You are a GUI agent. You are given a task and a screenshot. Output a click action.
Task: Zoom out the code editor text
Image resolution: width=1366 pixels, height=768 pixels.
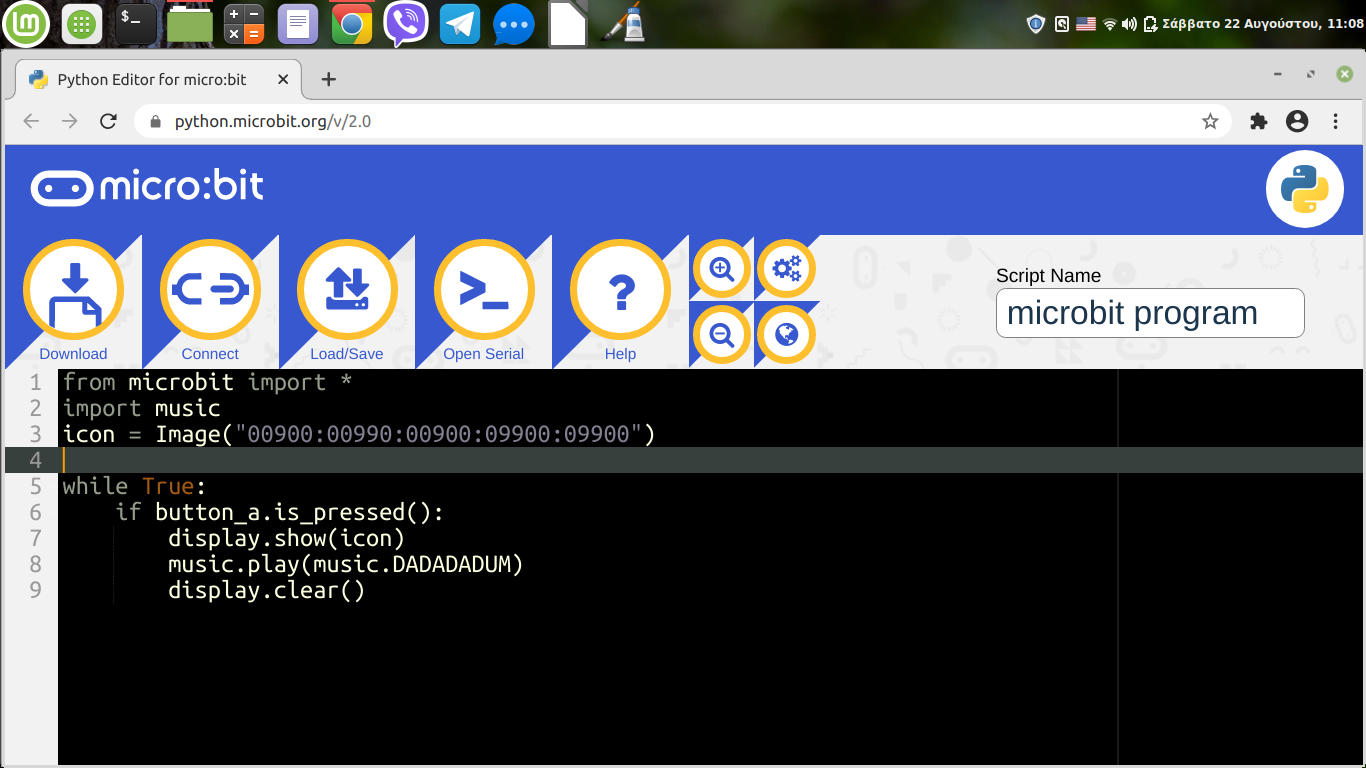(x=722, y=334)
